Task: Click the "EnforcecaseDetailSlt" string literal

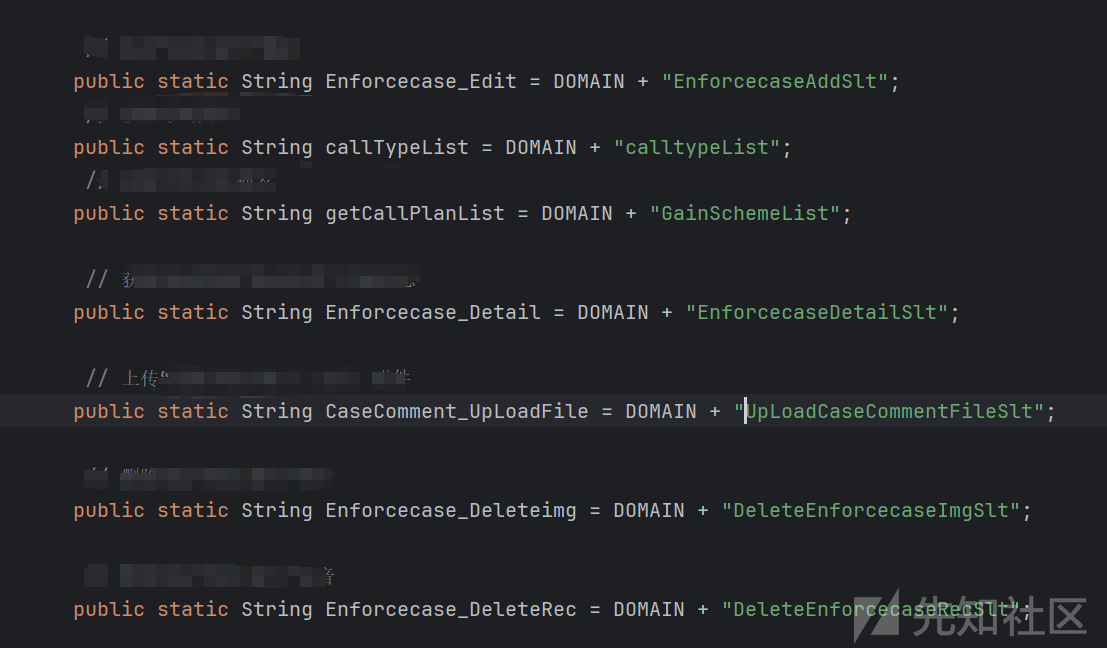Action: pyautogui.click(x=817, y=312)
